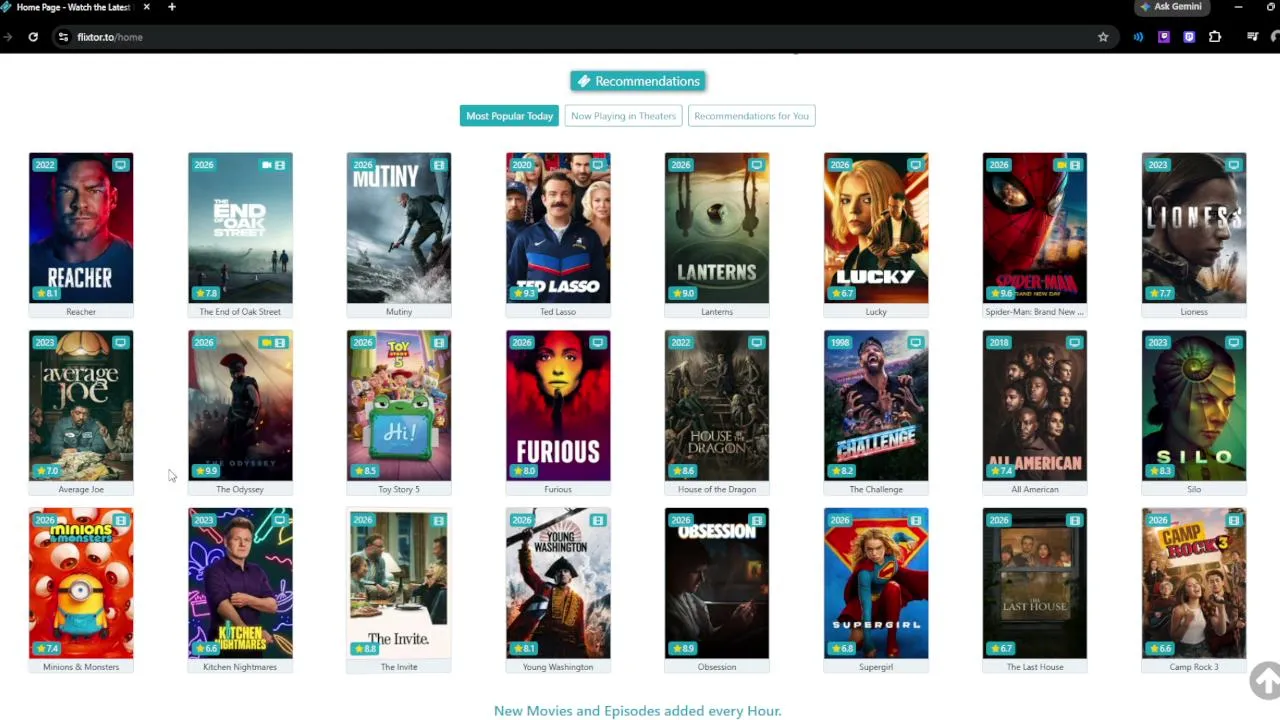The image size is (1280, 720).
Task: Open the Supergirl poster thumbnail
Action: [876, 584]
